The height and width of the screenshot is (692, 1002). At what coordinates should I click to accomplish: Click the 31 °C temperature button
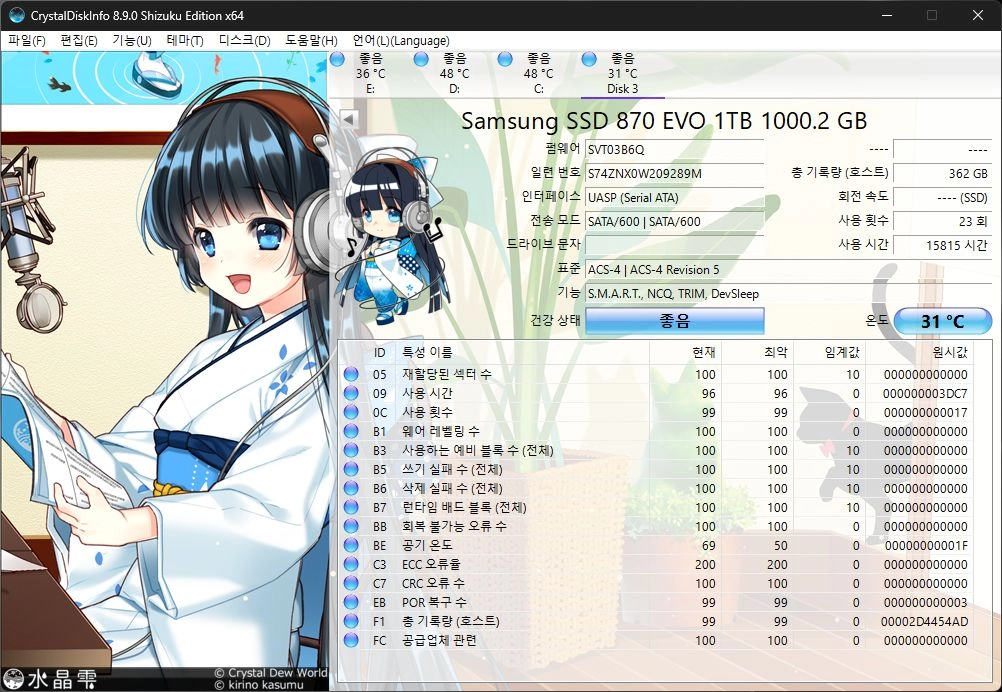point(943,321)
